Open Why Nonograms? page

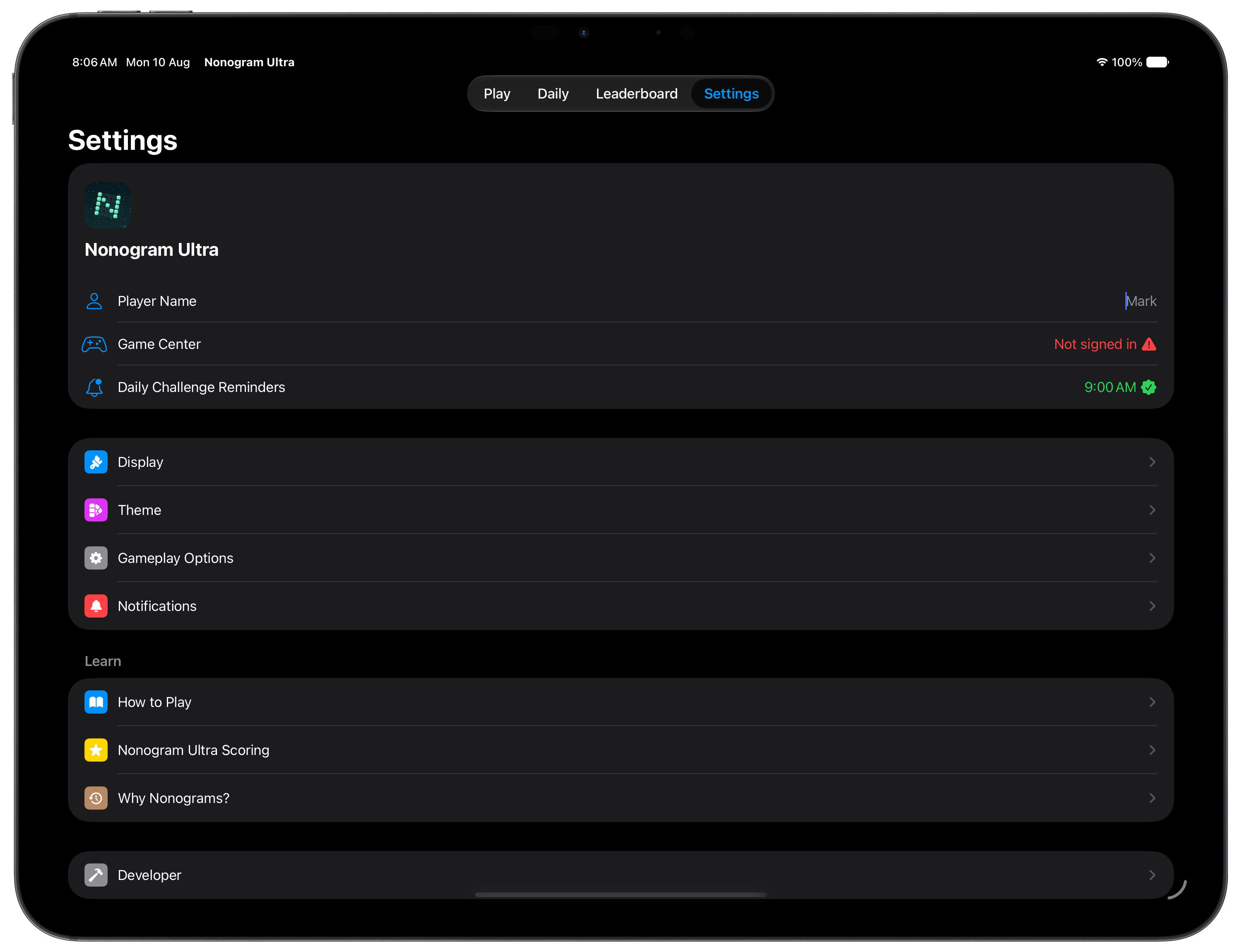click(621, 798)
